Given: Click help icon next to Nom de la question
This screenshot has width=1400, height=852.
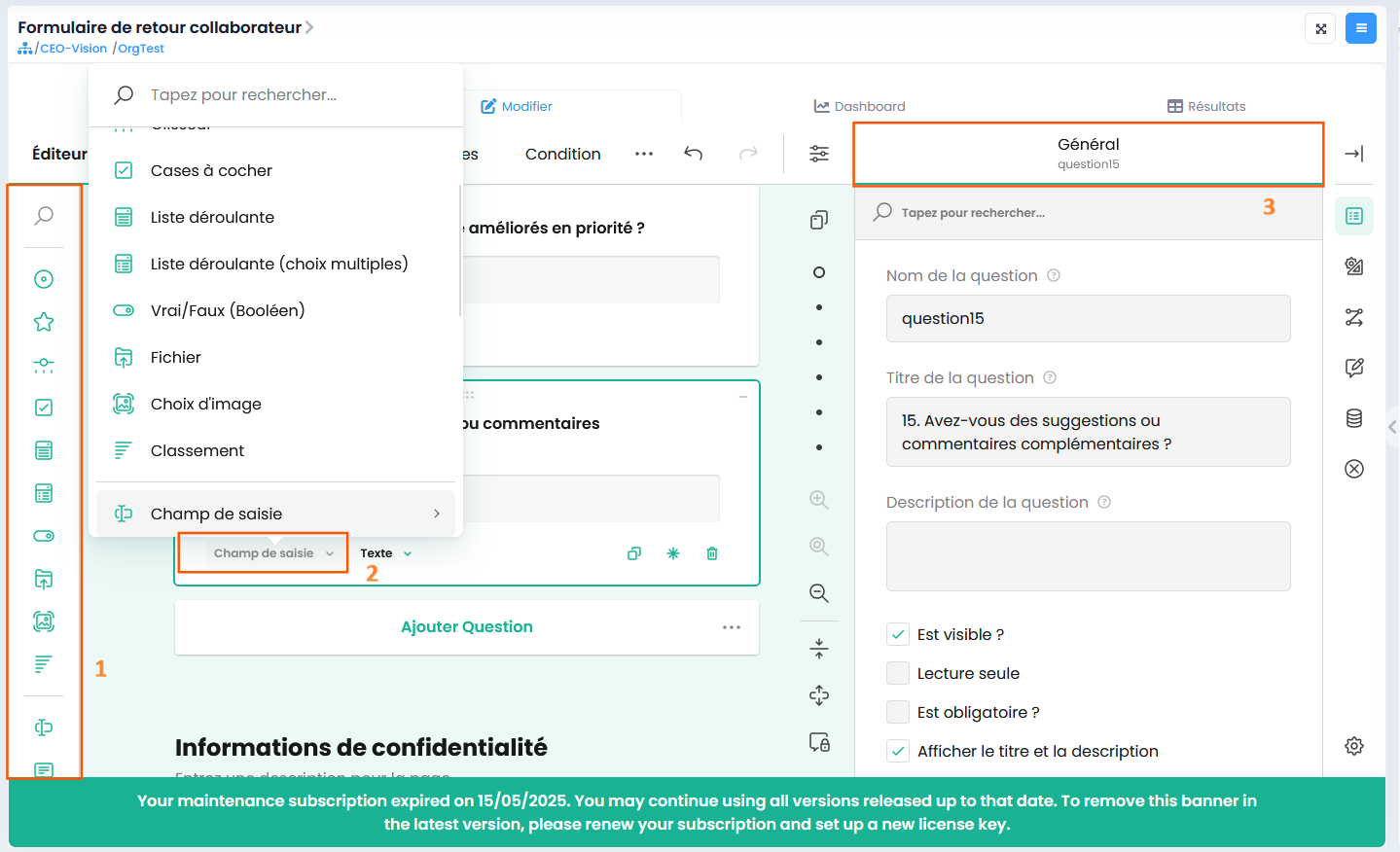Looking at the screenshot, I should point(1054,275).
